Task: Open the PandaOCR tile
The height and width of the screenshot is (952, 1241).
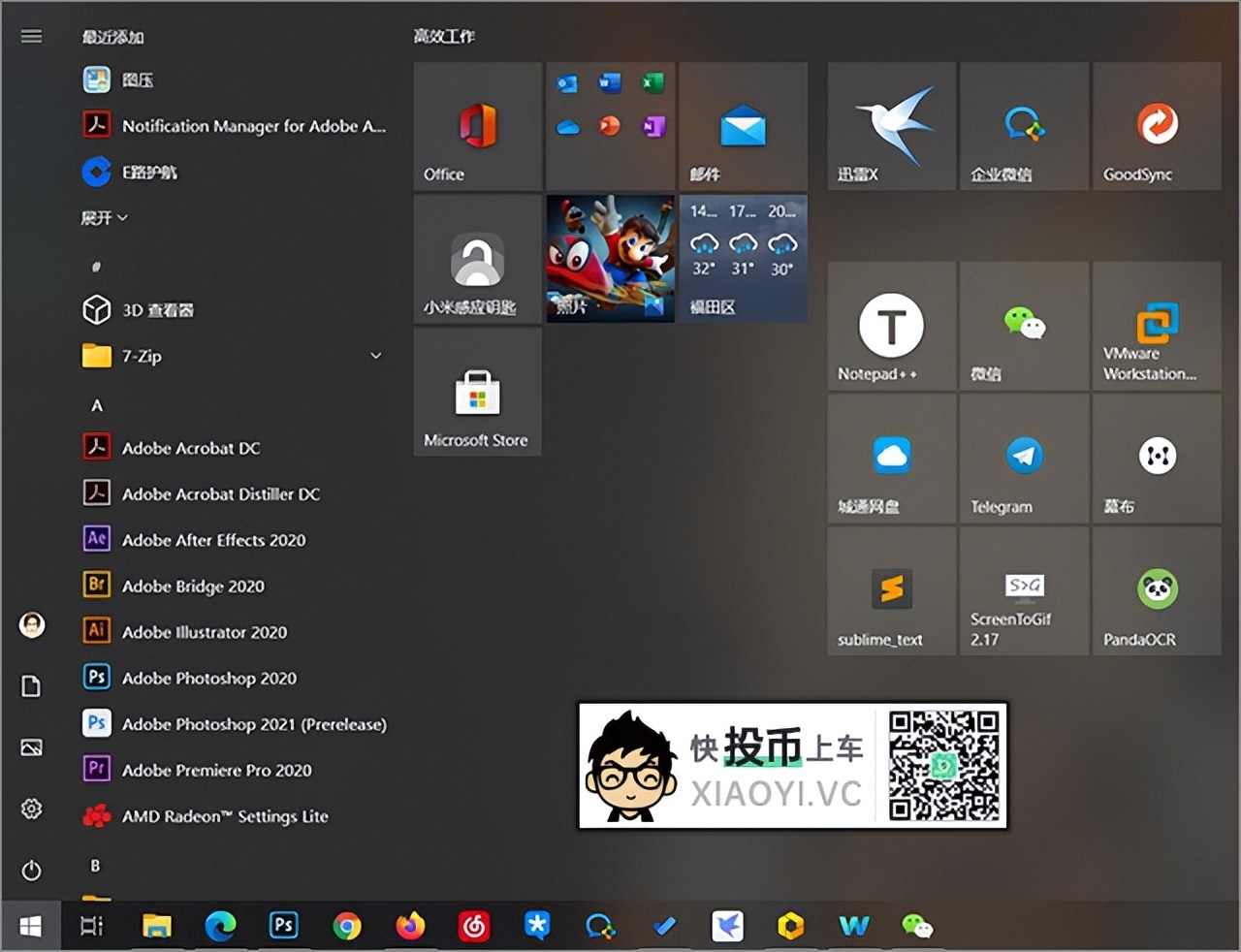Action: [1157, 592]
